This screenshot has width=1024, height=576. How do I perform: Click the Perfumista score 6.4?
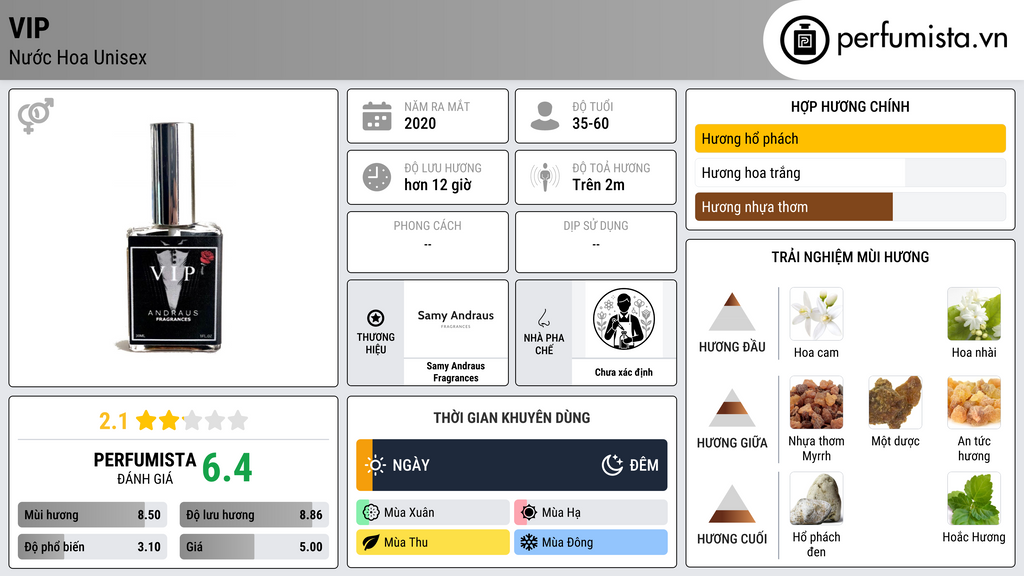point(227,468)
